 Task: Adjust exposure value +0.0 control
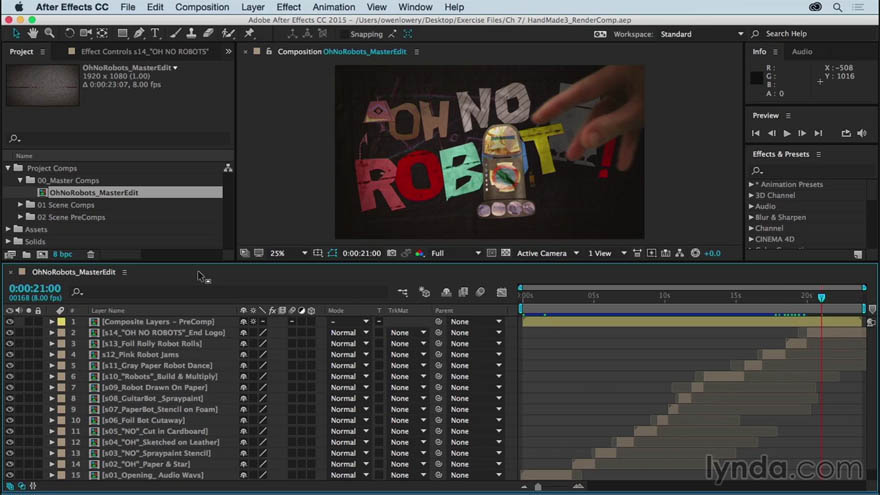tap(712, 253)
